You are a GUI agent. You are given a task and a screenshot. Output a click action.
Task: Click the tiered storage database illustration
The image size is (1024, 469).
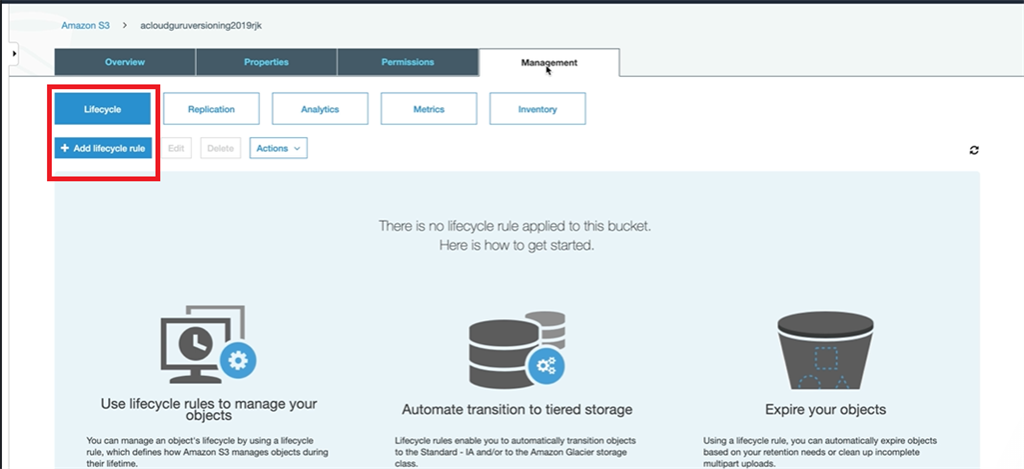517,350
